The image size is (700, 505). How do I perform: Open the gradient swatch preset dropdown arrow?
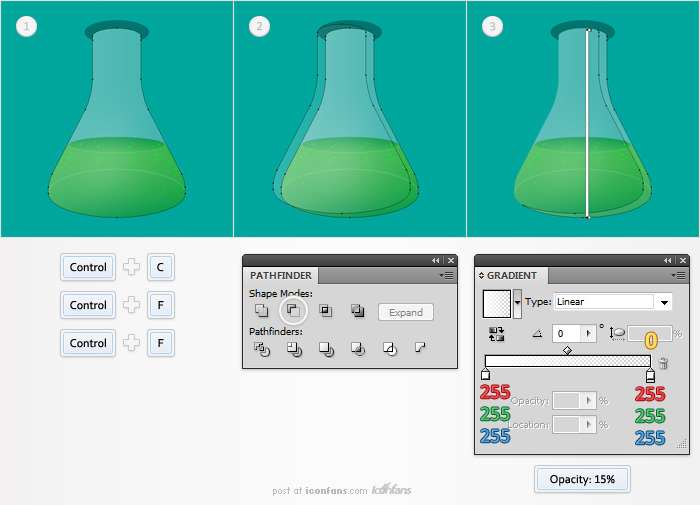tap(517, 304)
